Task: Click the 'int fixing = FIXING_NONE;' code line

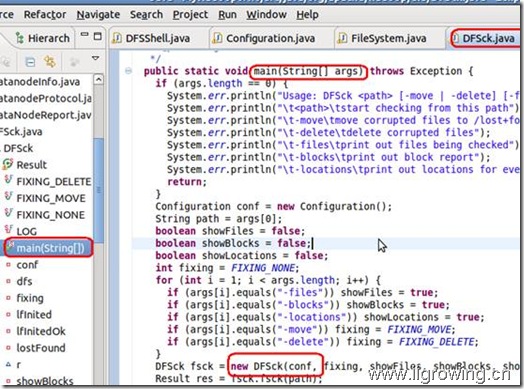Action: tap(227, 268)
